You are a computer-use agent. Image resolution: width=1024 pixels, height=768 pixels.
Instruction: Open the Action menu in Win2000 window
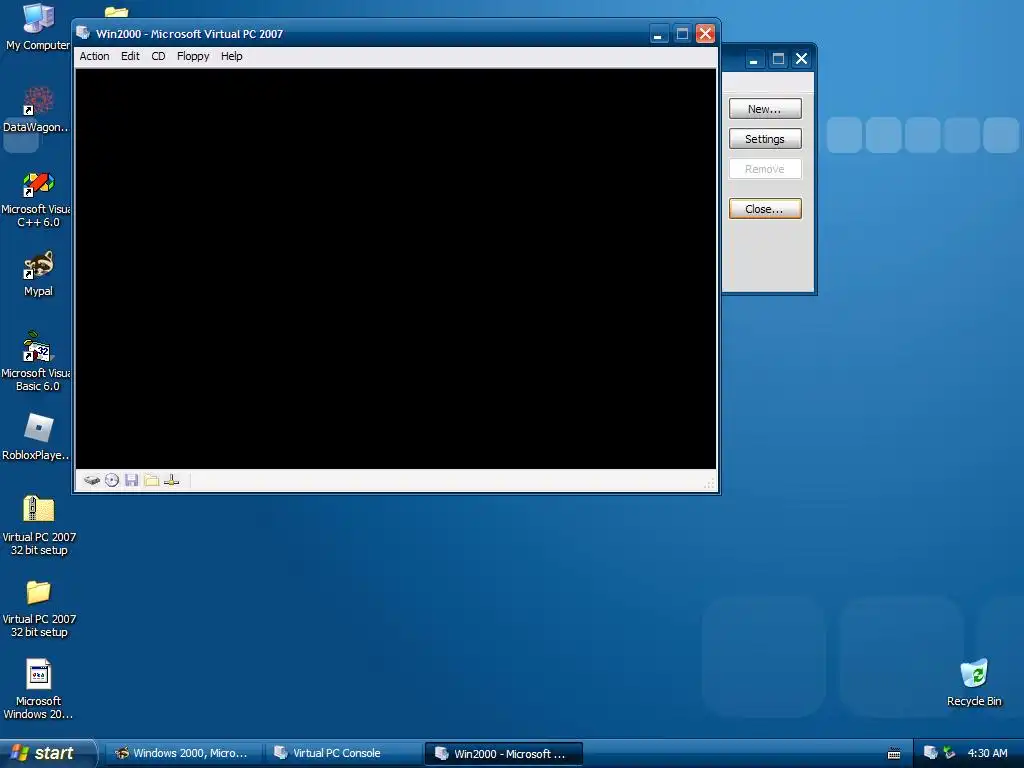pyautogui.click(x=94, y=56)
